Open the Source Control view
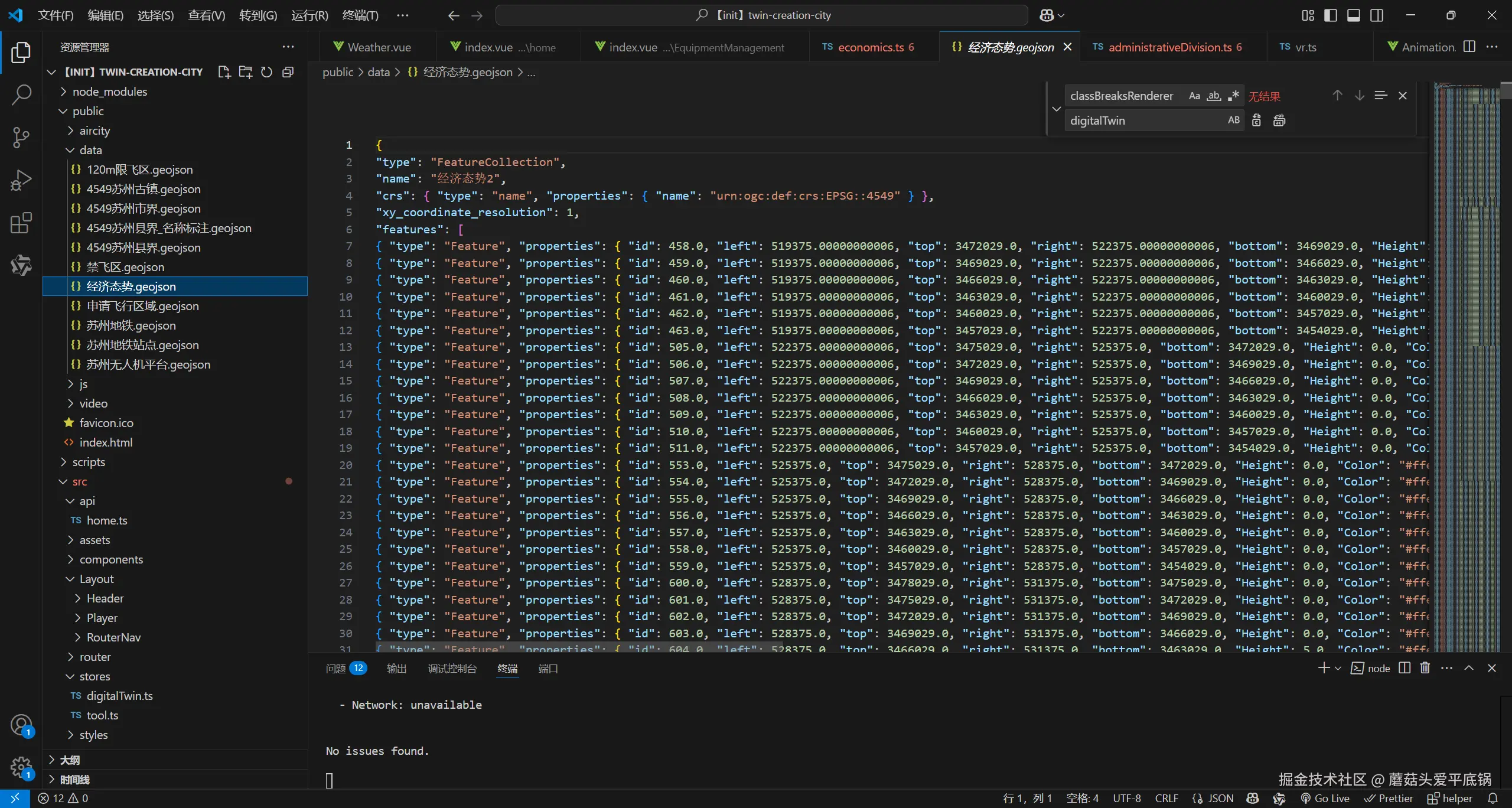1512x808 pixels. (21, 137)
